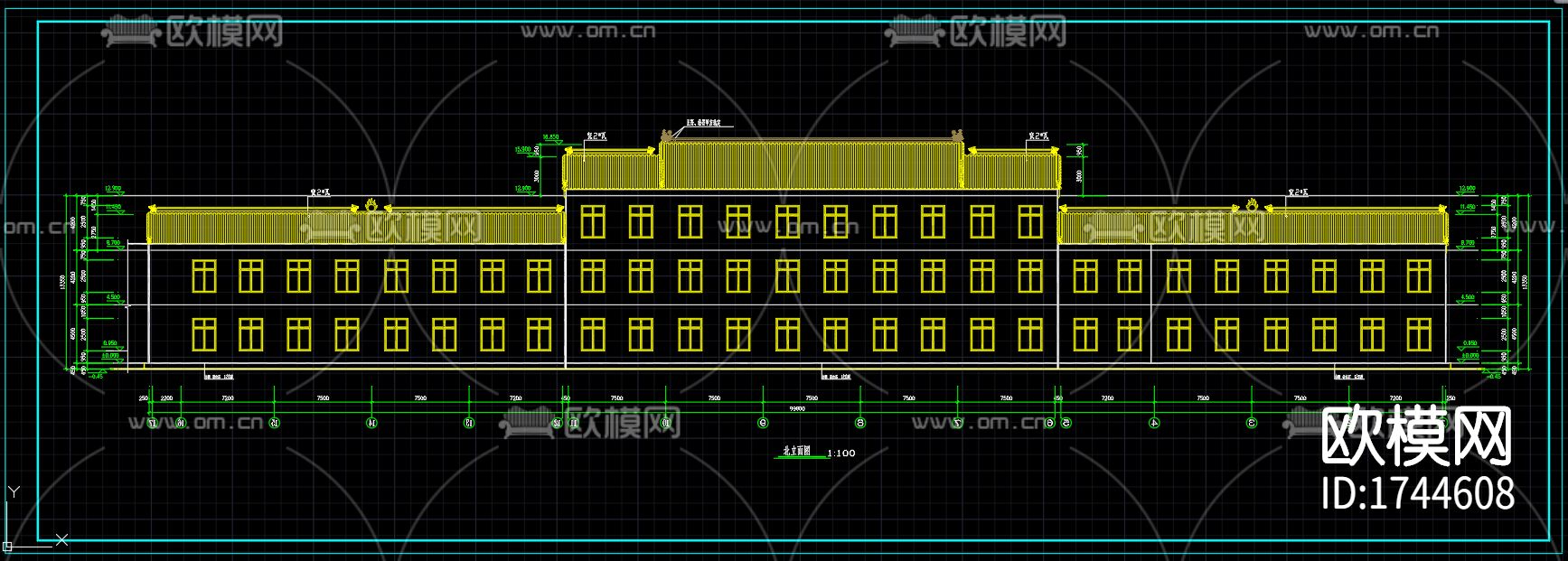The width and height of the screenshot is (1568, 561).
Task: Select axis bubble number 3
Action: coord(1251,422)
